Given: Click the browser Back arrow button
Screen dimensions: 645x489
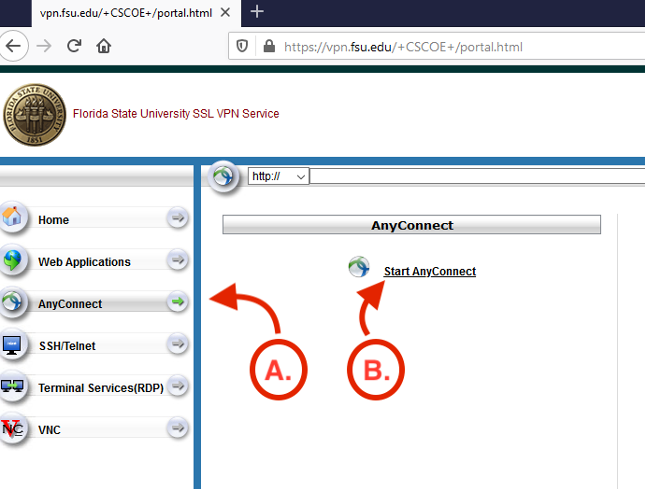Looking at the screenshot, I should tap(13, 46).
